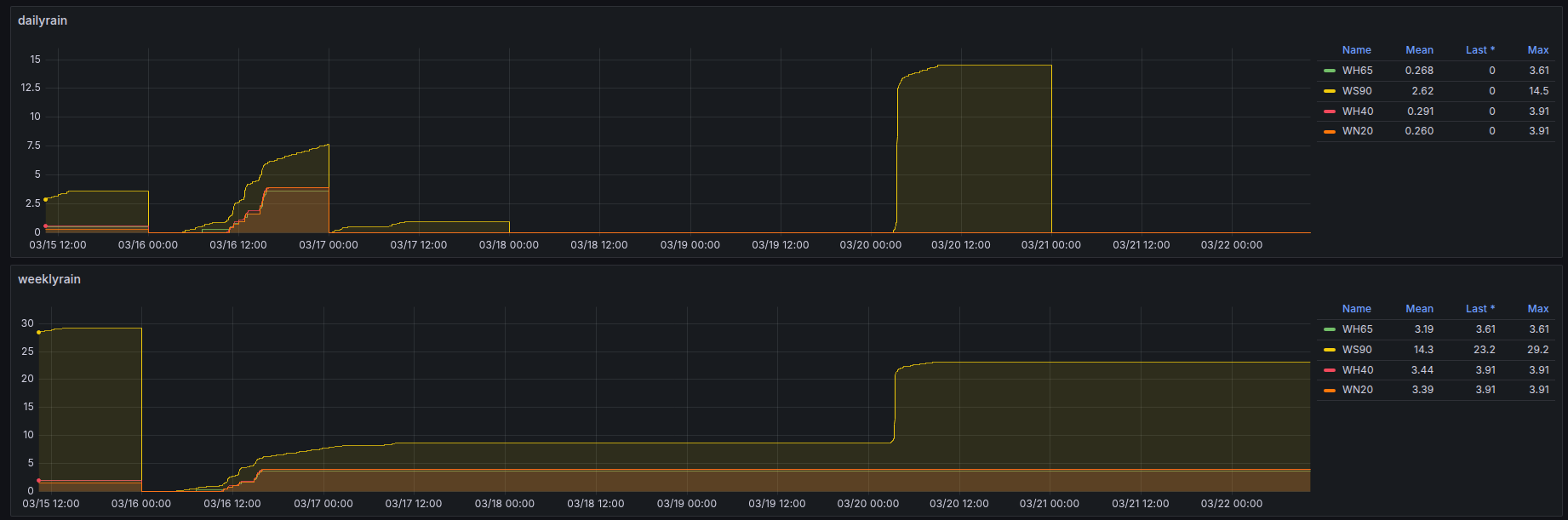This screenshot has width=1568, height=520.
Task: Sort weeklyrain legend by Last * column
Action: click(1479, 309)
